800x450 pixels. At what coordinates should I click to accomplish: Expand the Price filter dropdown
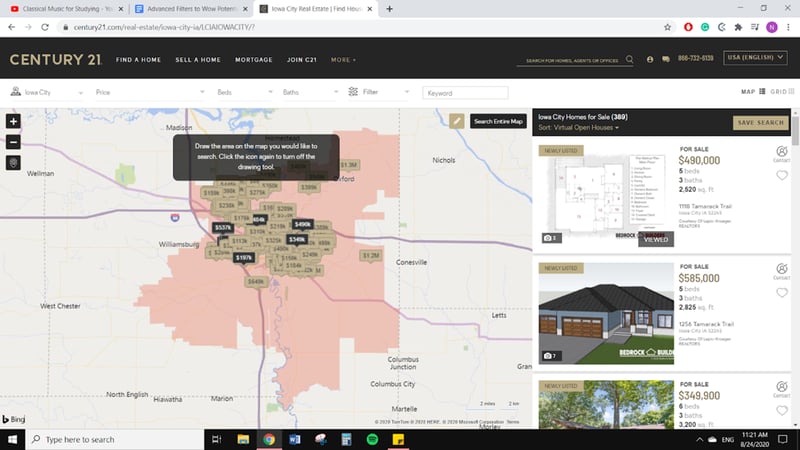150,92
